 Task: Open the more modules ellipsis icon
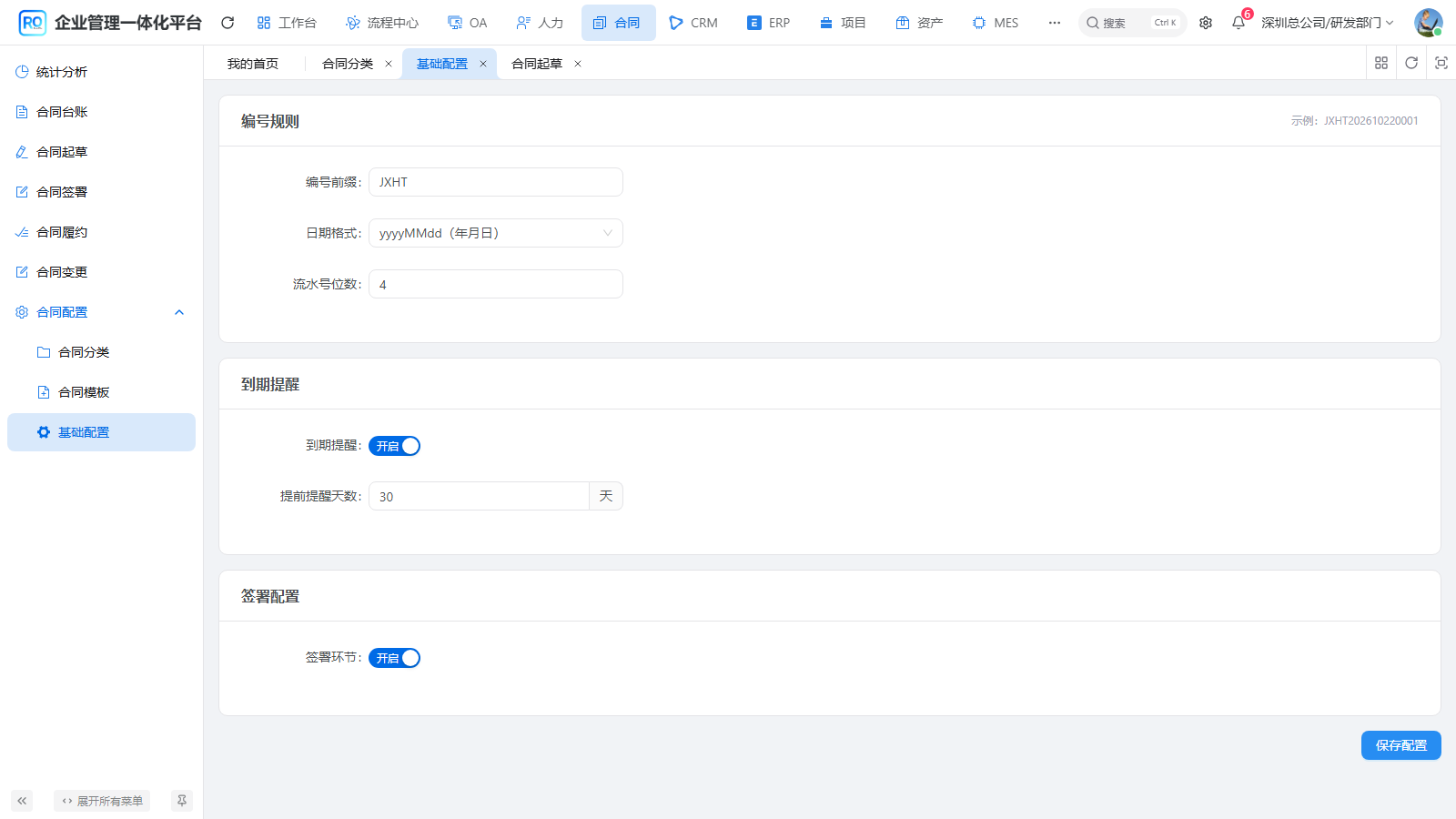coord(1055,23)
